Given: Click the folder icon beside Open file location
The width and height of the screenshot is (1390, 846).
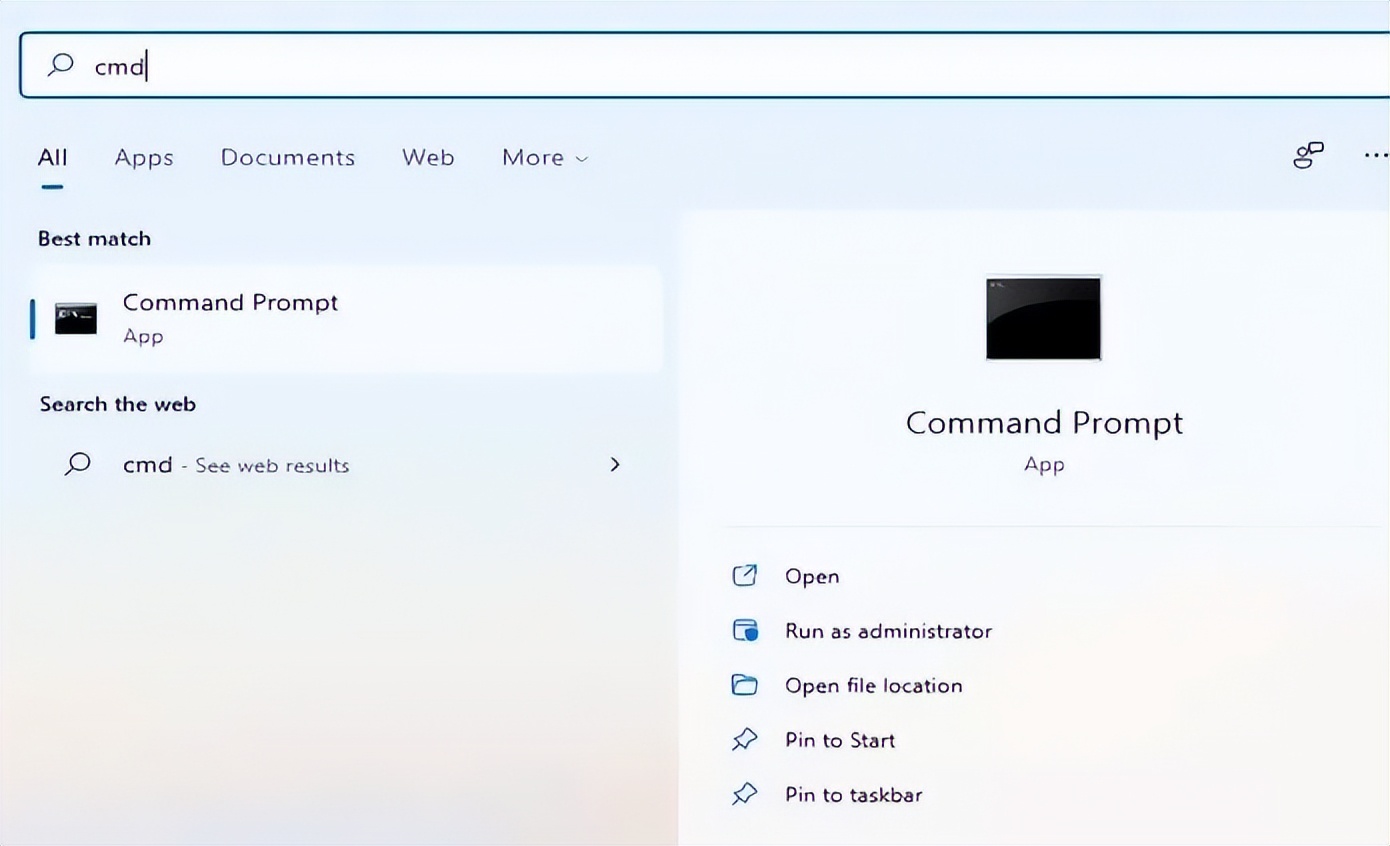Looking at the screenshot, I should 745,685.
